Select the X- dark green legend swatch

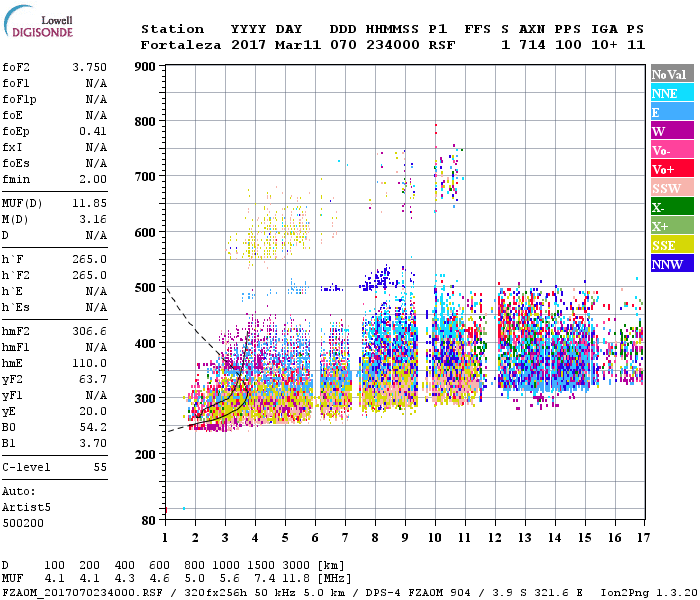[672, 207]
